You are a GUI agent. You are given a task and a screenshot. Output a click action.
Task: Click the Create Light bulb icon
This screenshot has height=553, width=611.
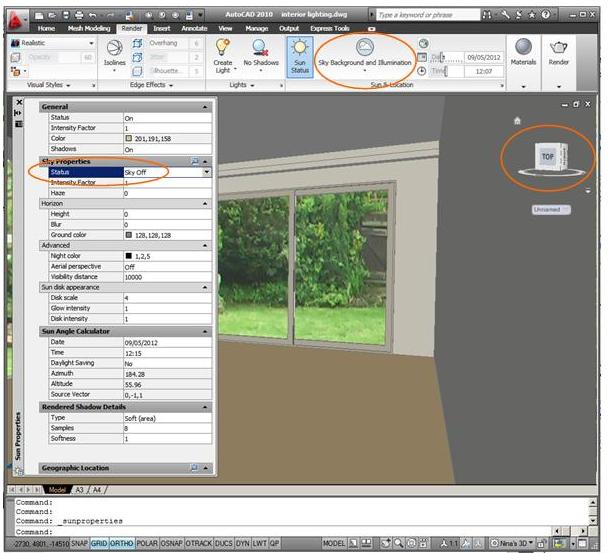[x=223, y=47]
